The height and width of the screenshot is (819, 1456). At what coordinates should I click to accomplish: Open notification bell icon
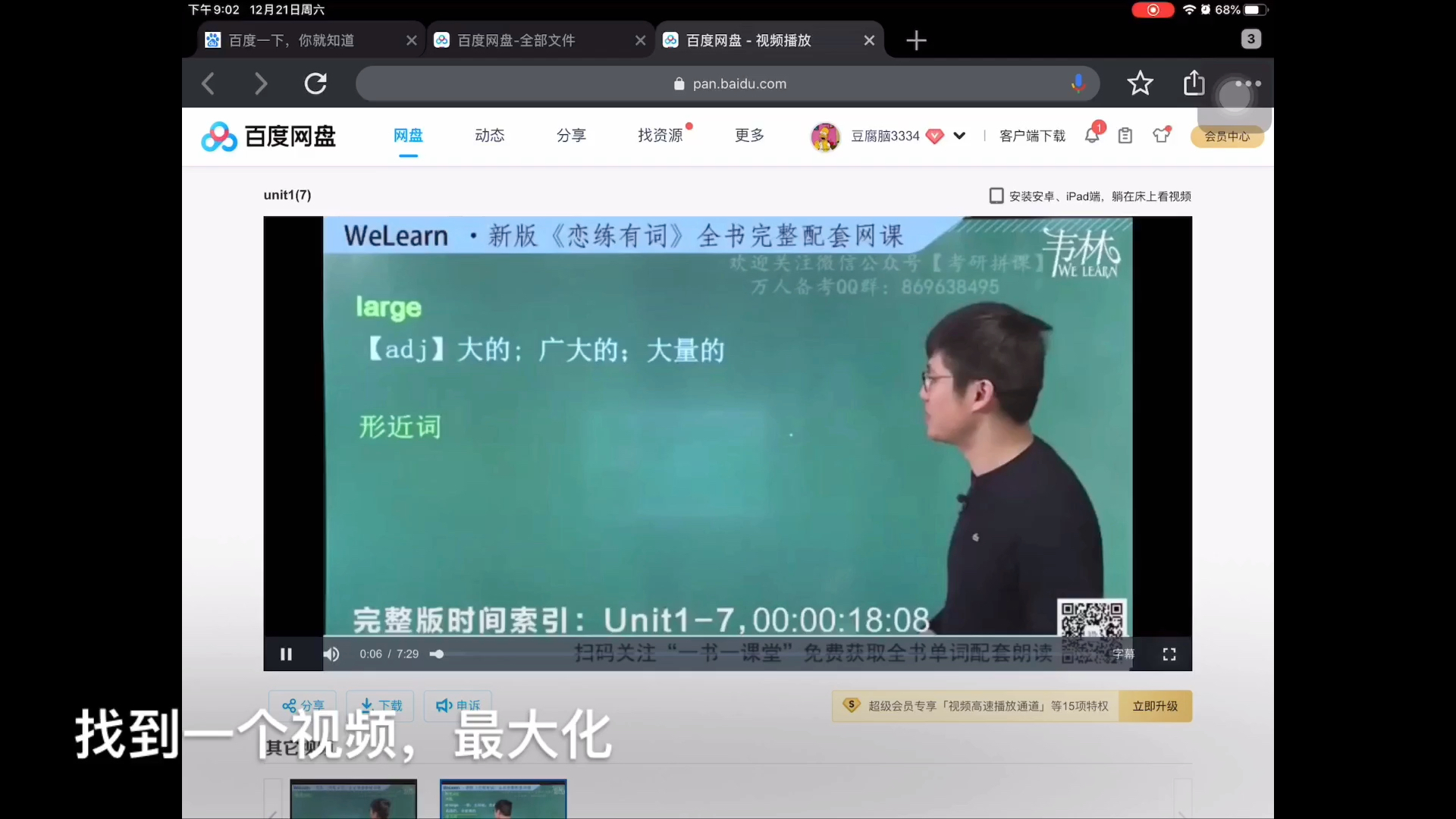pos(1092,135)
